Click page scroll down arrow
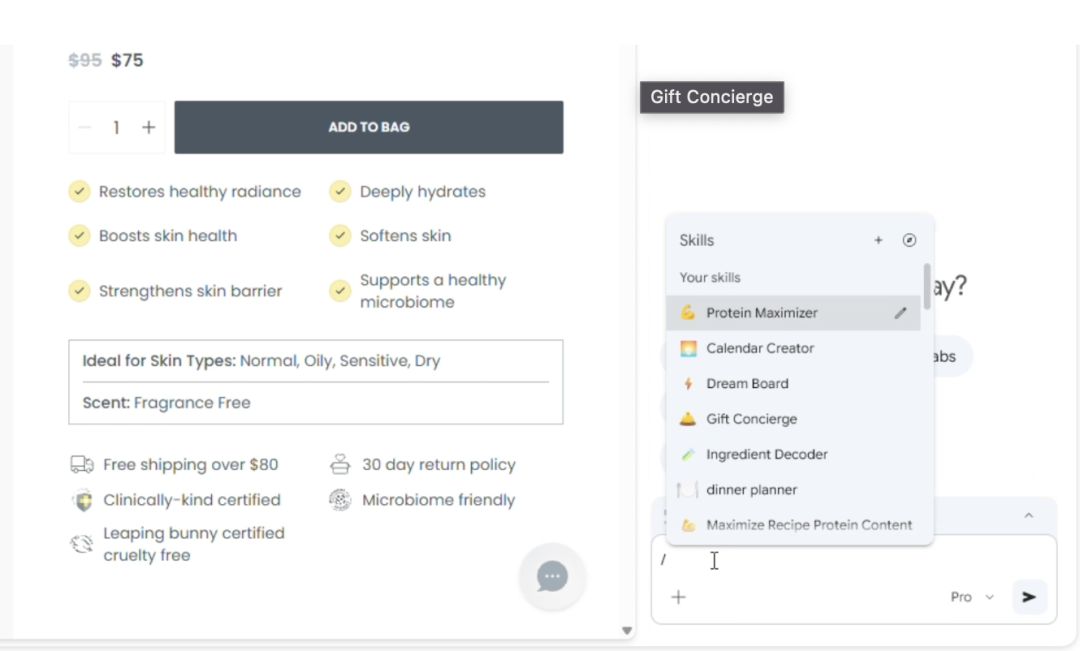The image size is (1080, 651). [627, 631]
